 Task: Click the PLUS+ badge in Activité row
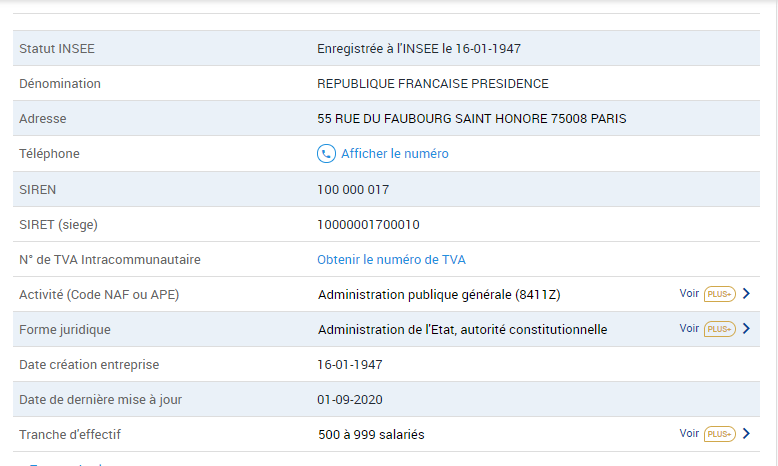click(x=719, y=294)
